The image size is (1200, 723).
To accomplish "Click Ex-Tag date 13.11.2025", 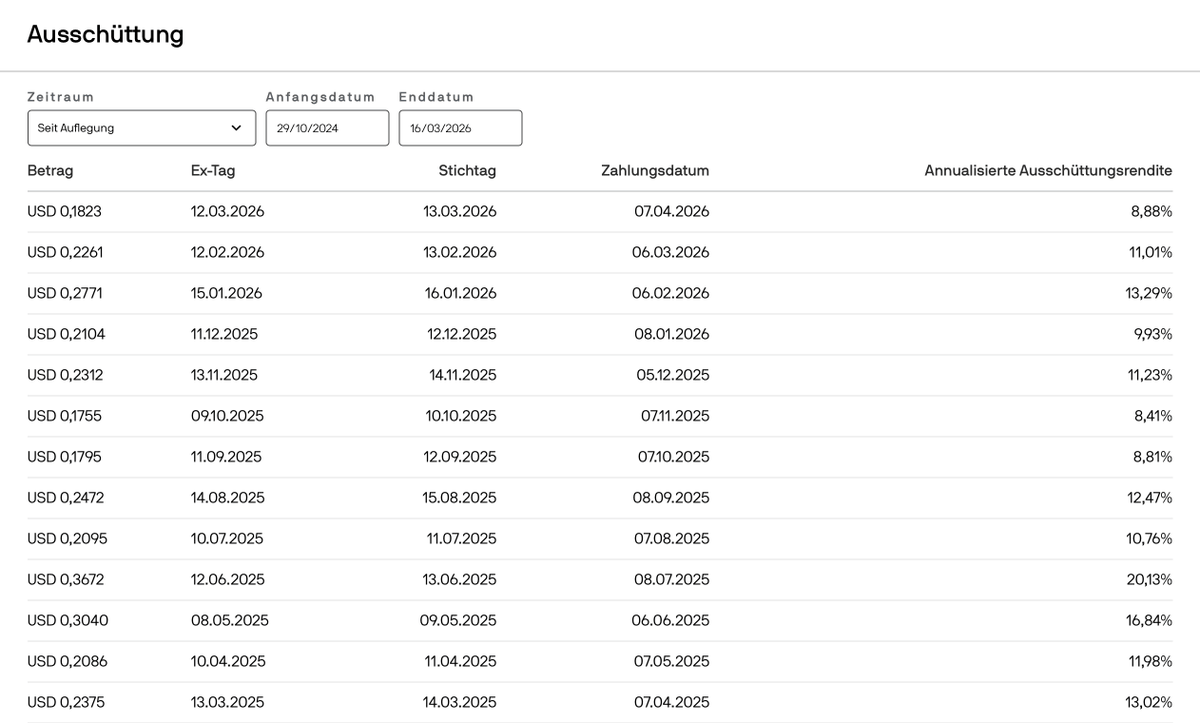I will click(x=224, y=376).
